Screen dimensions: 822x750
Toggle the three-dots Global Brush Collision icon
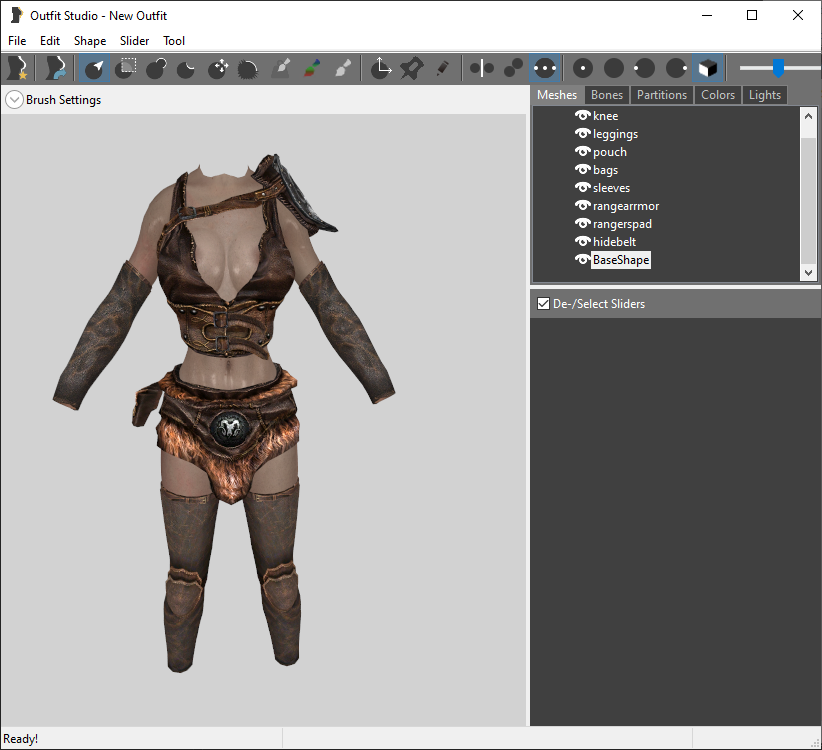[545, 68]
